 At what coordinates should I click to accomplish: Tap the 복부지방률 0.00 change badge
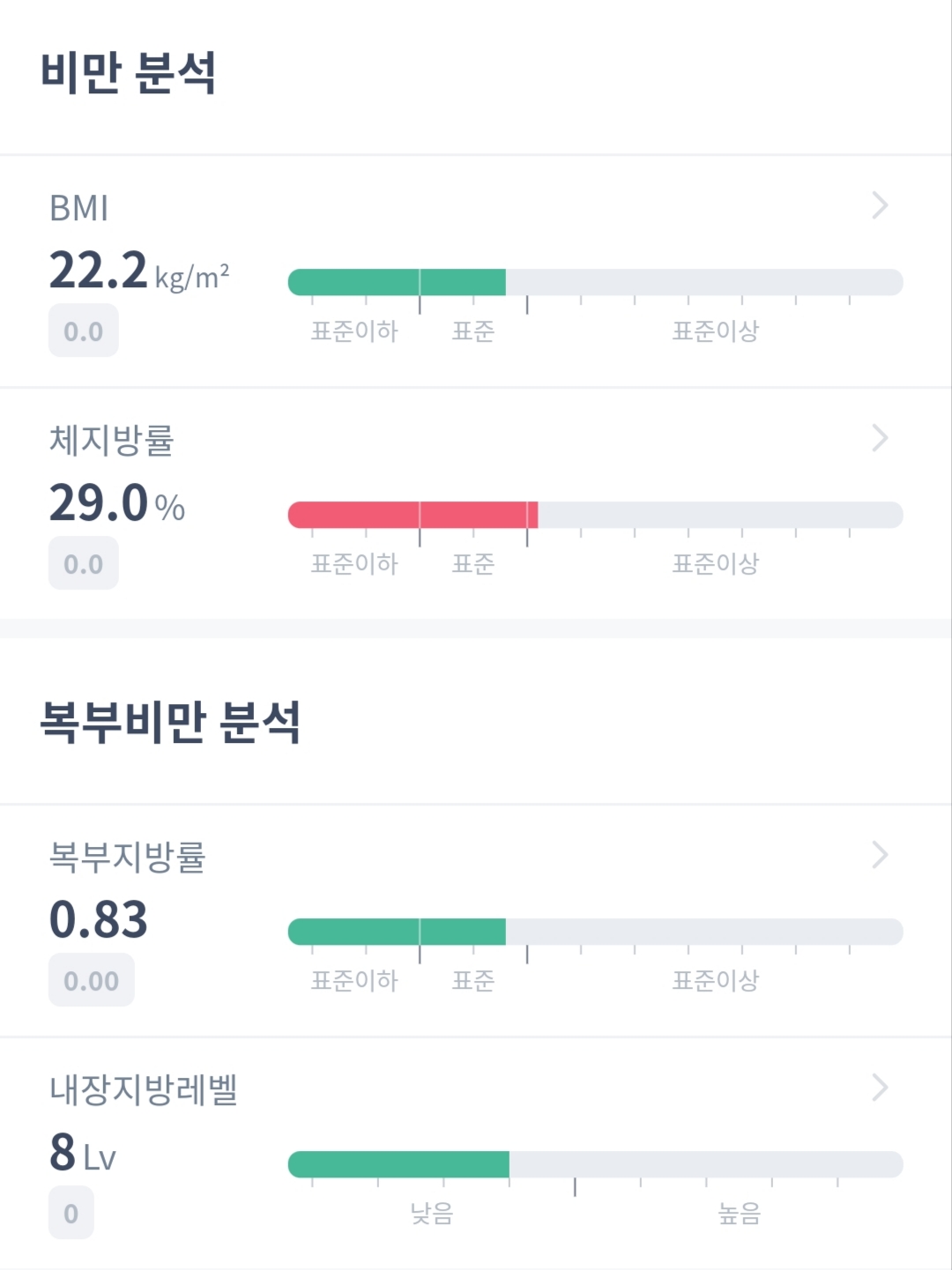(91, 981)
